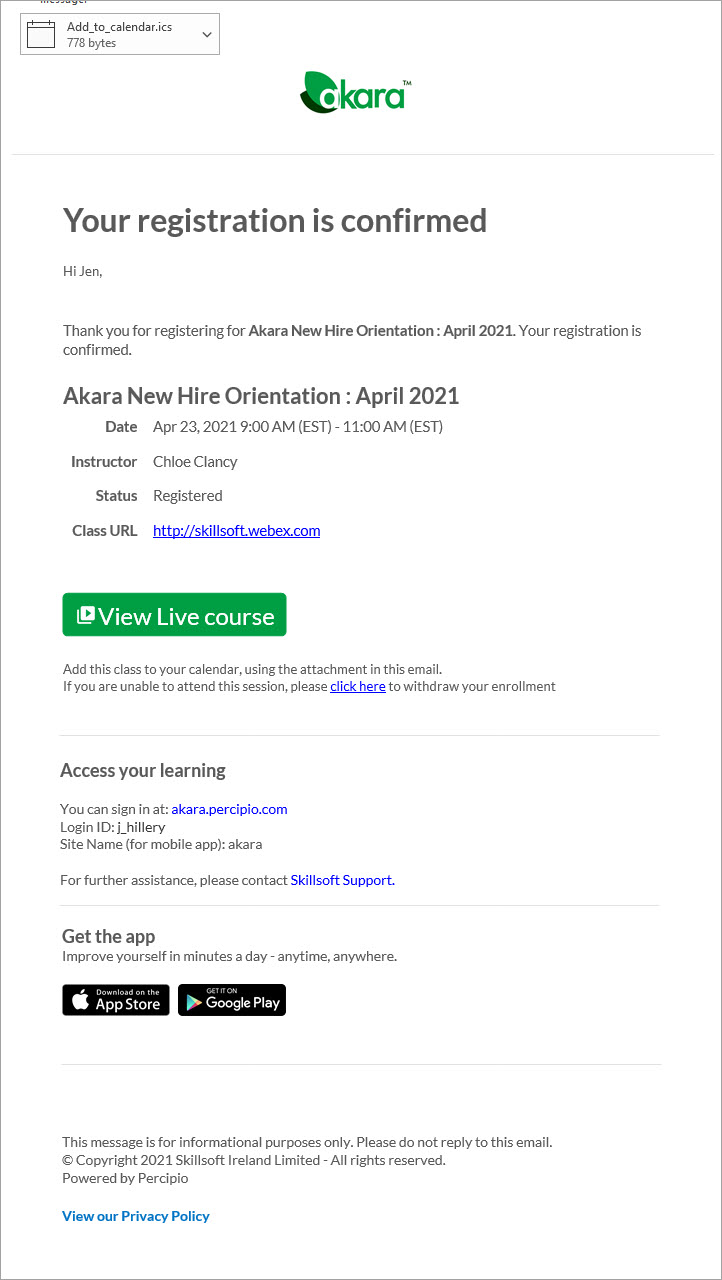
Task: Expand the Add_to_calendar.ics attachment dropdown arrow
Action: tap(207, 35)
